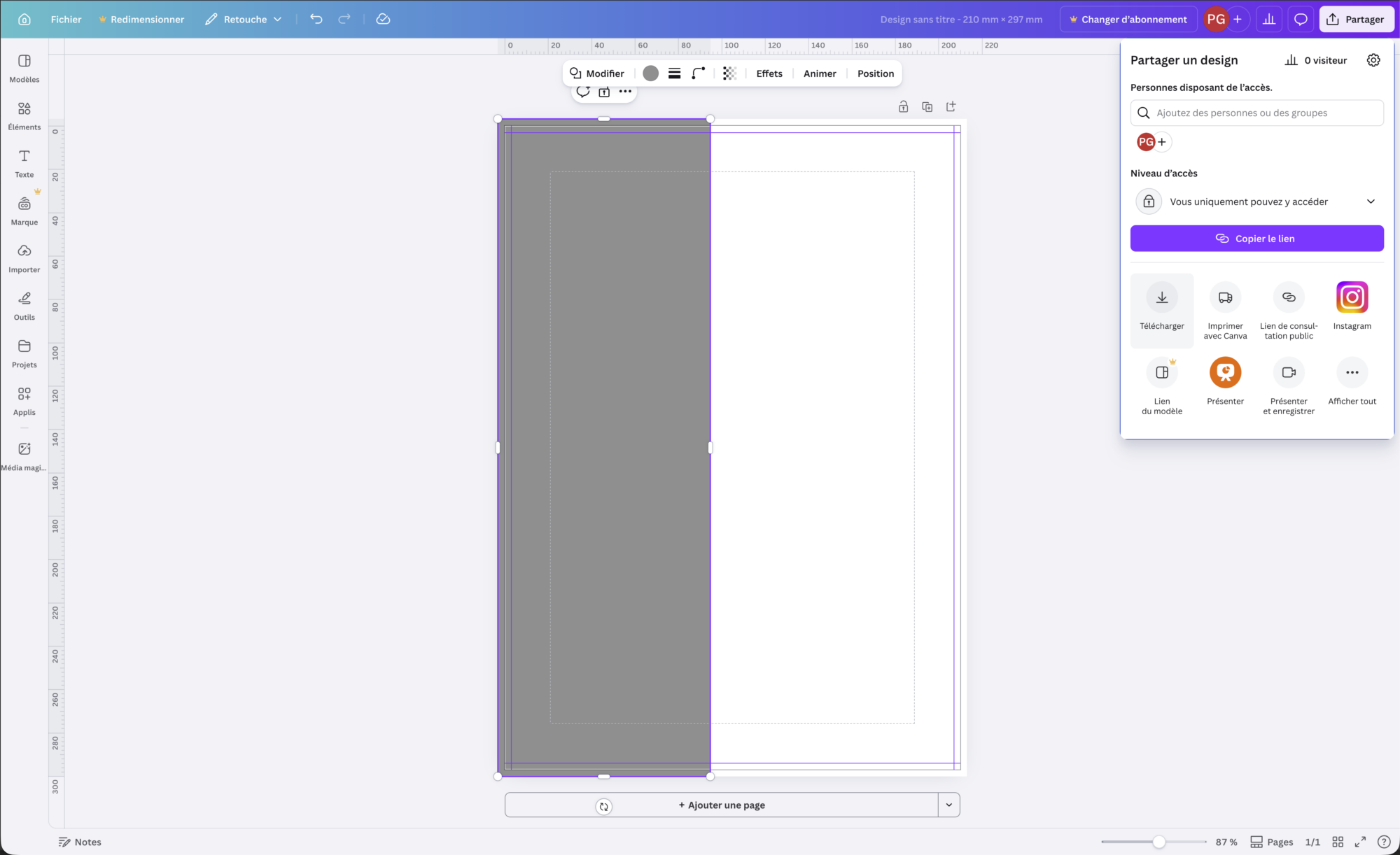Click the gray fill color swatch
Screen dimensions: 1400x855
(650, 73)
